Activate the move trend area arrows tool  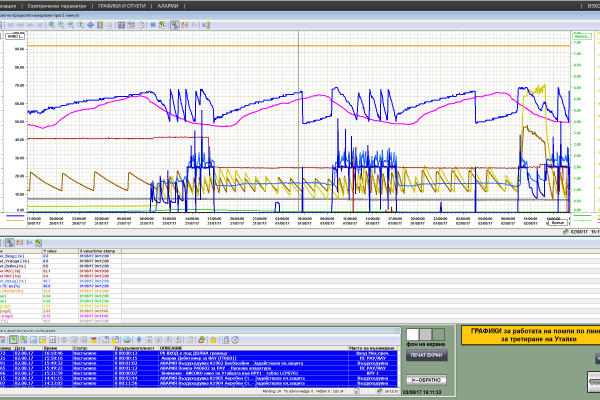coord(91,25)
